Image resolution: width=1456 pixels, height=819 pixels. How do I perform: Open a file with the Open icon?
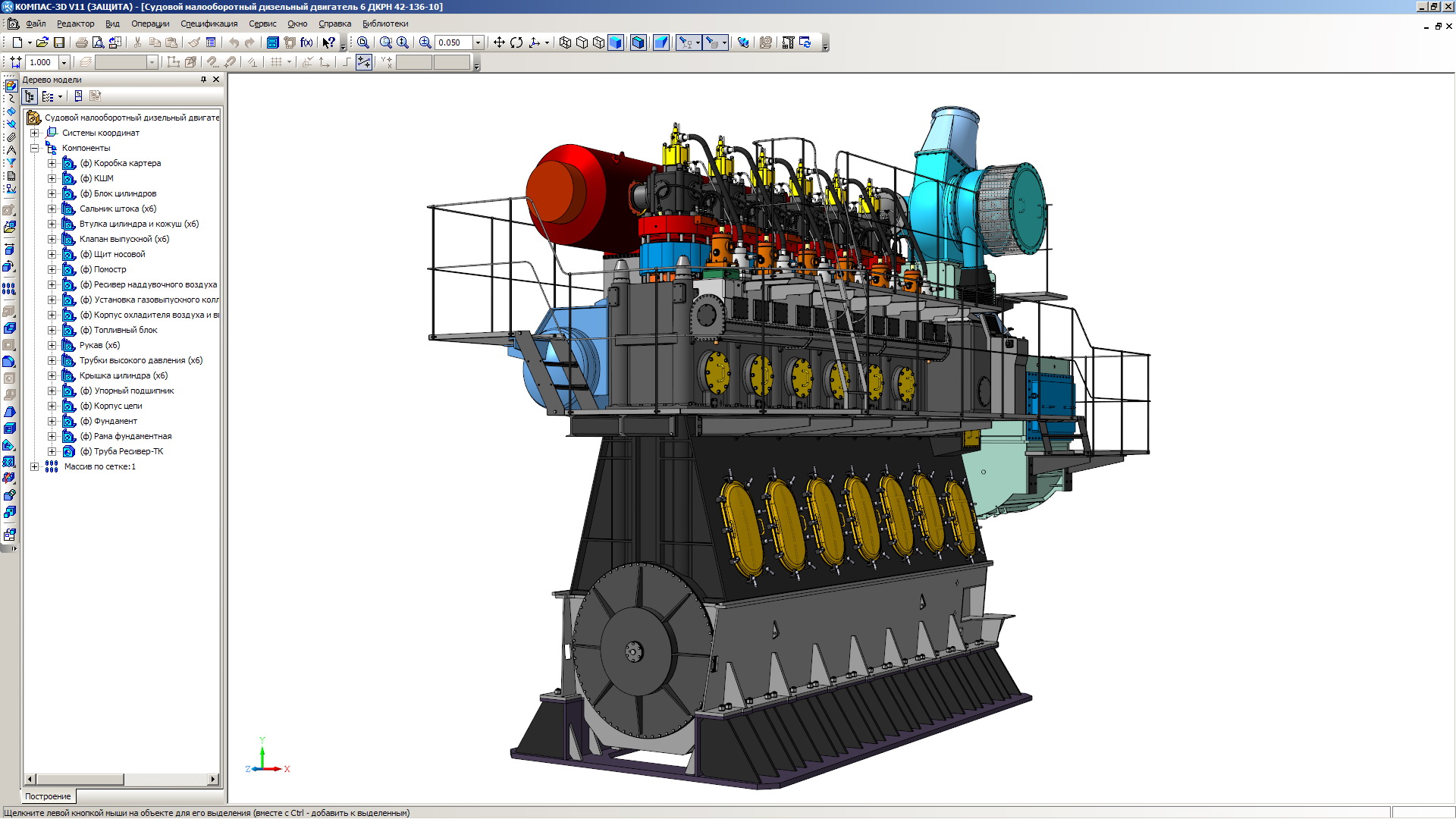pos(42,42)
